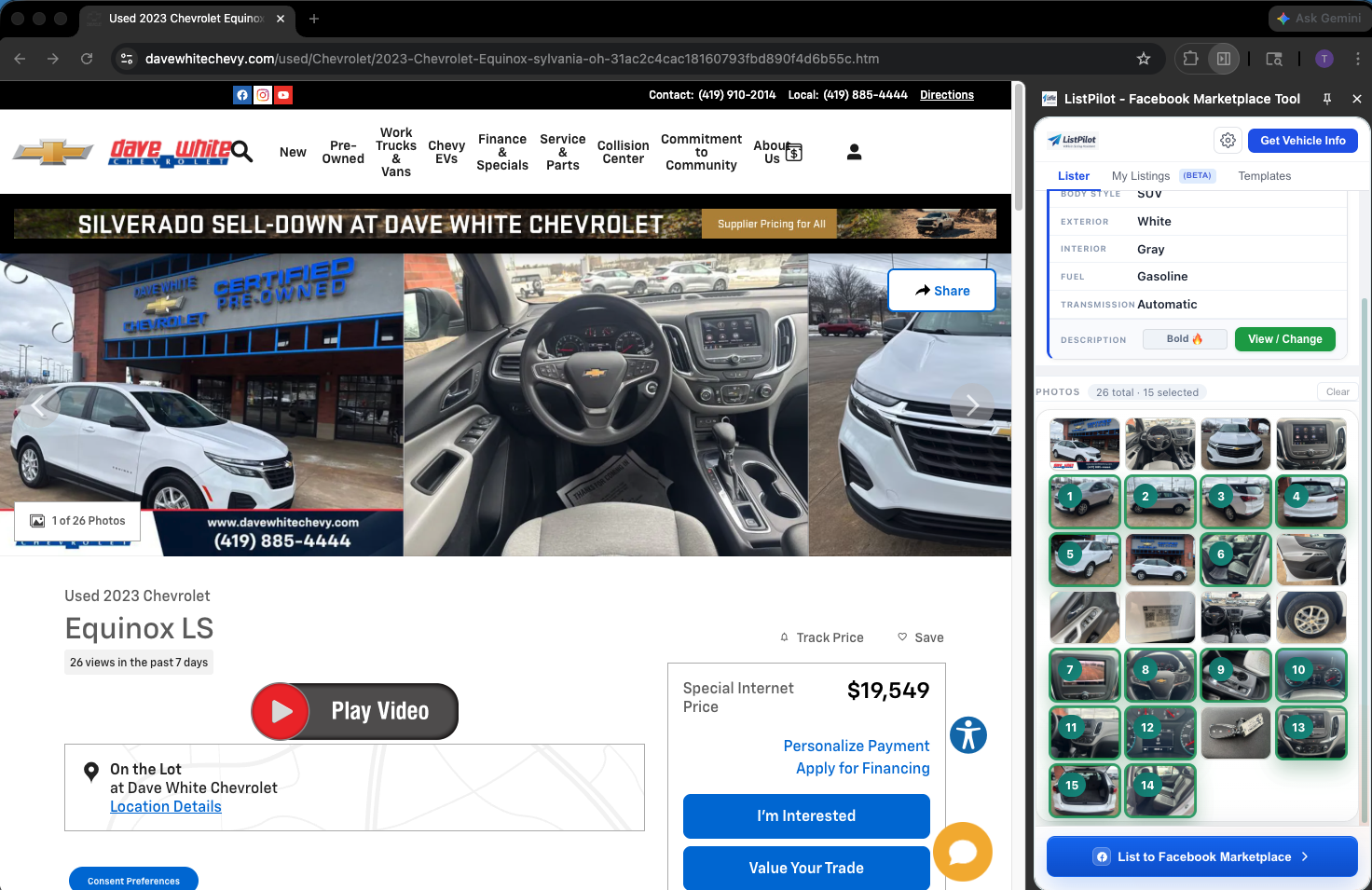The width and height of the screenshot is (1372, 890).
Task: Go back to the previous page
Action: pos(20,59)
